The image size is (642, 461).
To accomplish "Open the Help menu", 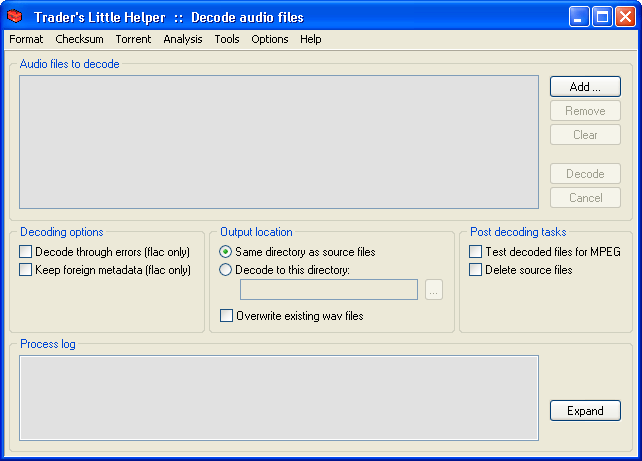I will point(311,39).
